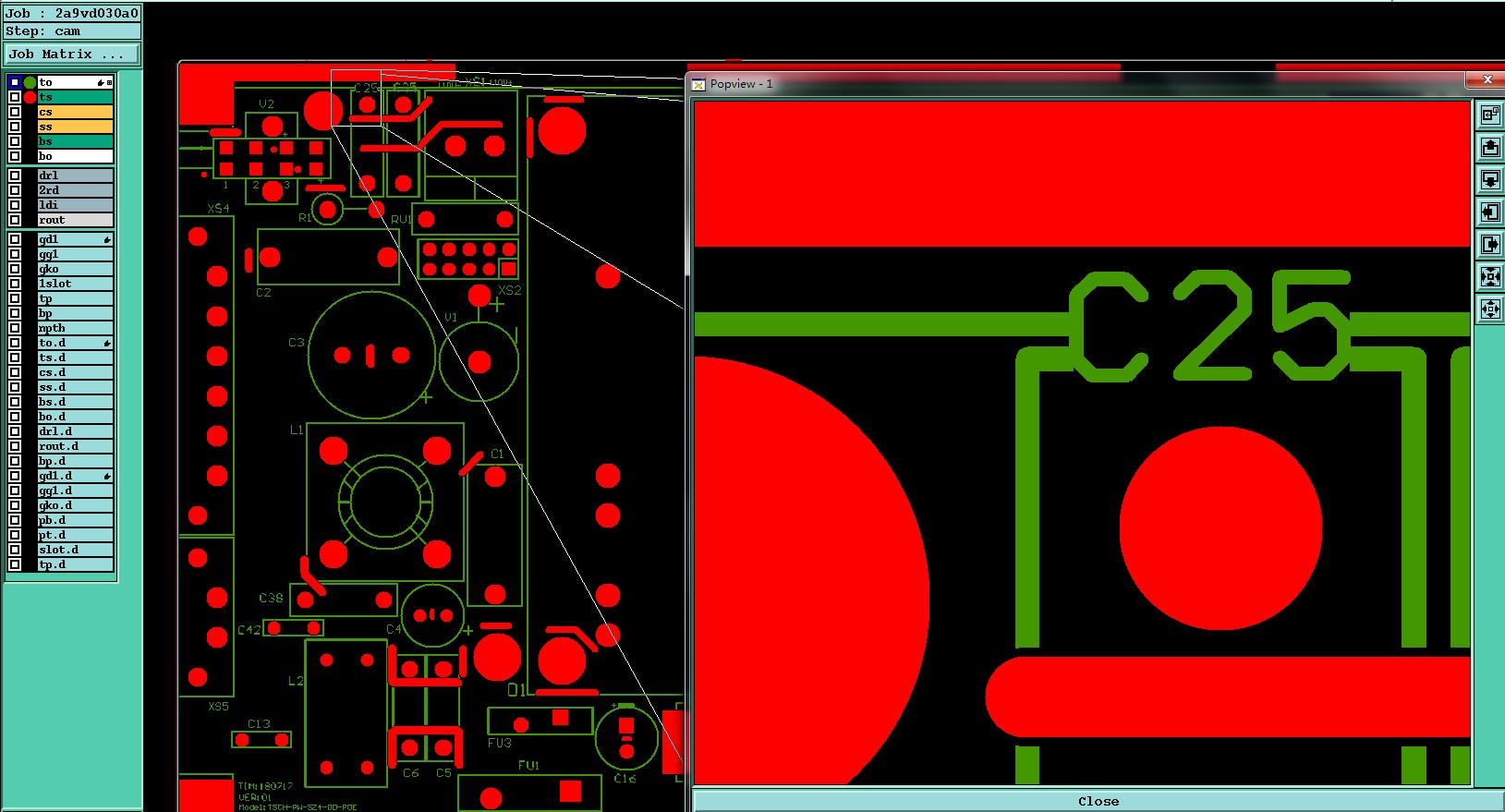
Task: Toggle the drl layer checkbox
Action: coord(15,176)
